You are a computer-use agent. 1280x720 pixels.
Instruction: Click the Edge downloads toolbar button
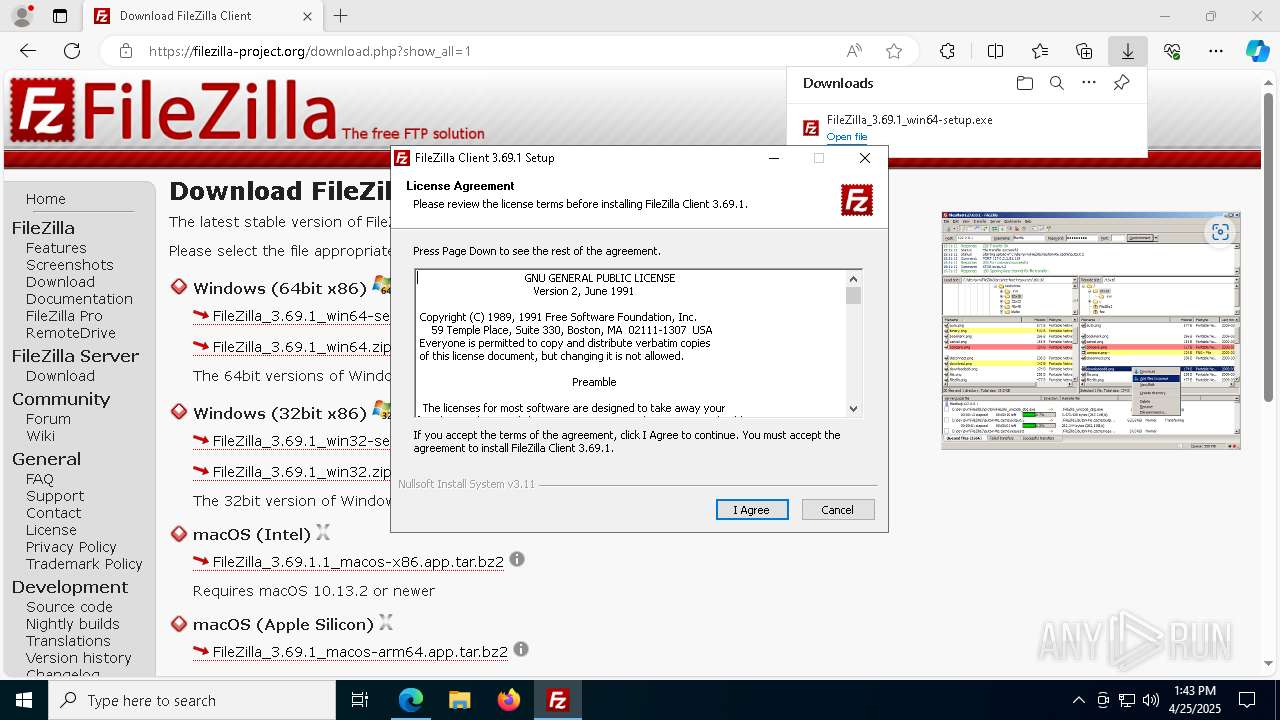pos(1128,51)
